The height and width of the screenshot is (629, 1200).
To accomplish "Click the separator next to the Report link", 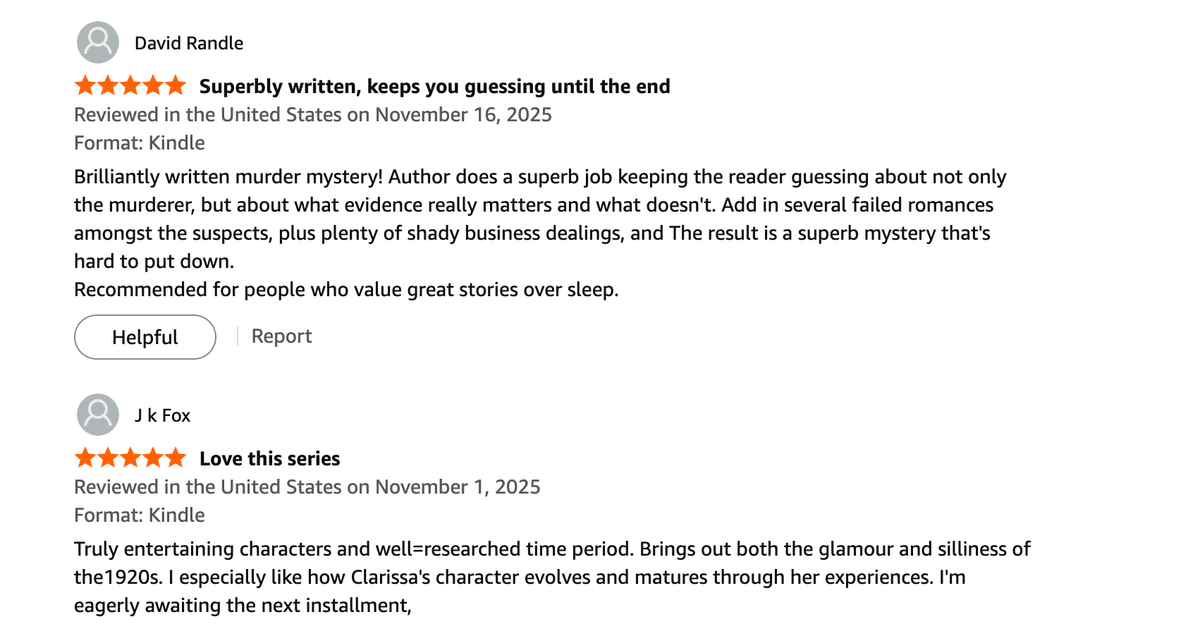I will [x=238, y=336].
